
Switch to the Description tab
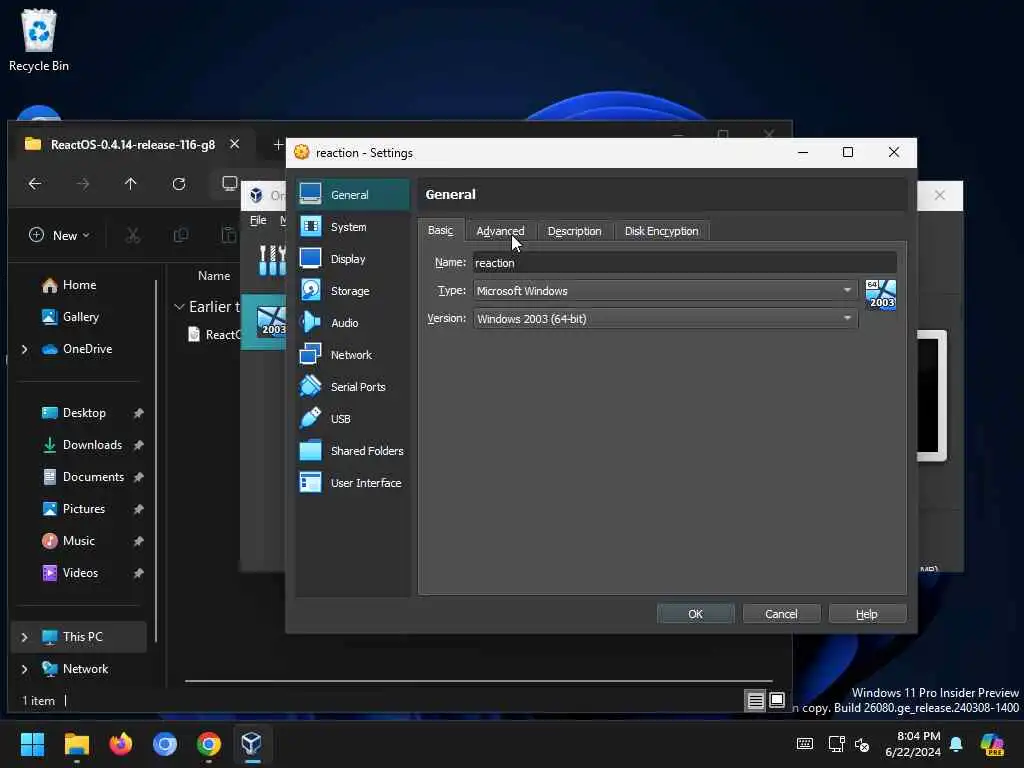(x=575, y=231)
